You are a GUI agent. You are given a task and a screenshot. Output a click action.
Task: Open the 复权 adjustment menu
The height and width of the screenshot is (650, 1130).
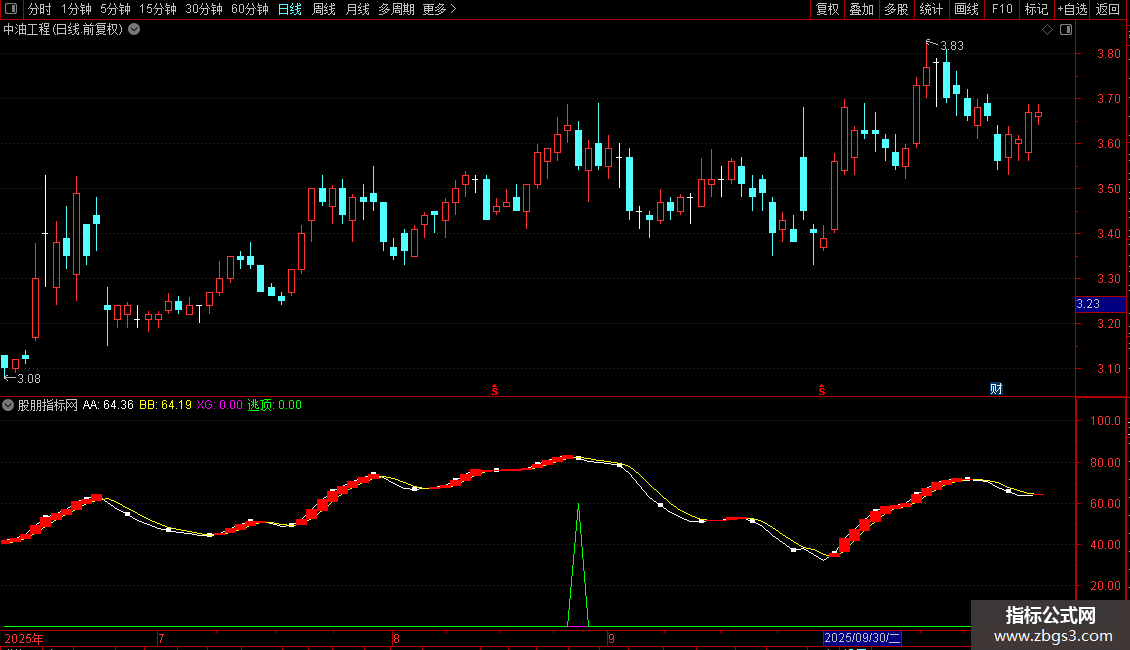click(x=827, y=9)
